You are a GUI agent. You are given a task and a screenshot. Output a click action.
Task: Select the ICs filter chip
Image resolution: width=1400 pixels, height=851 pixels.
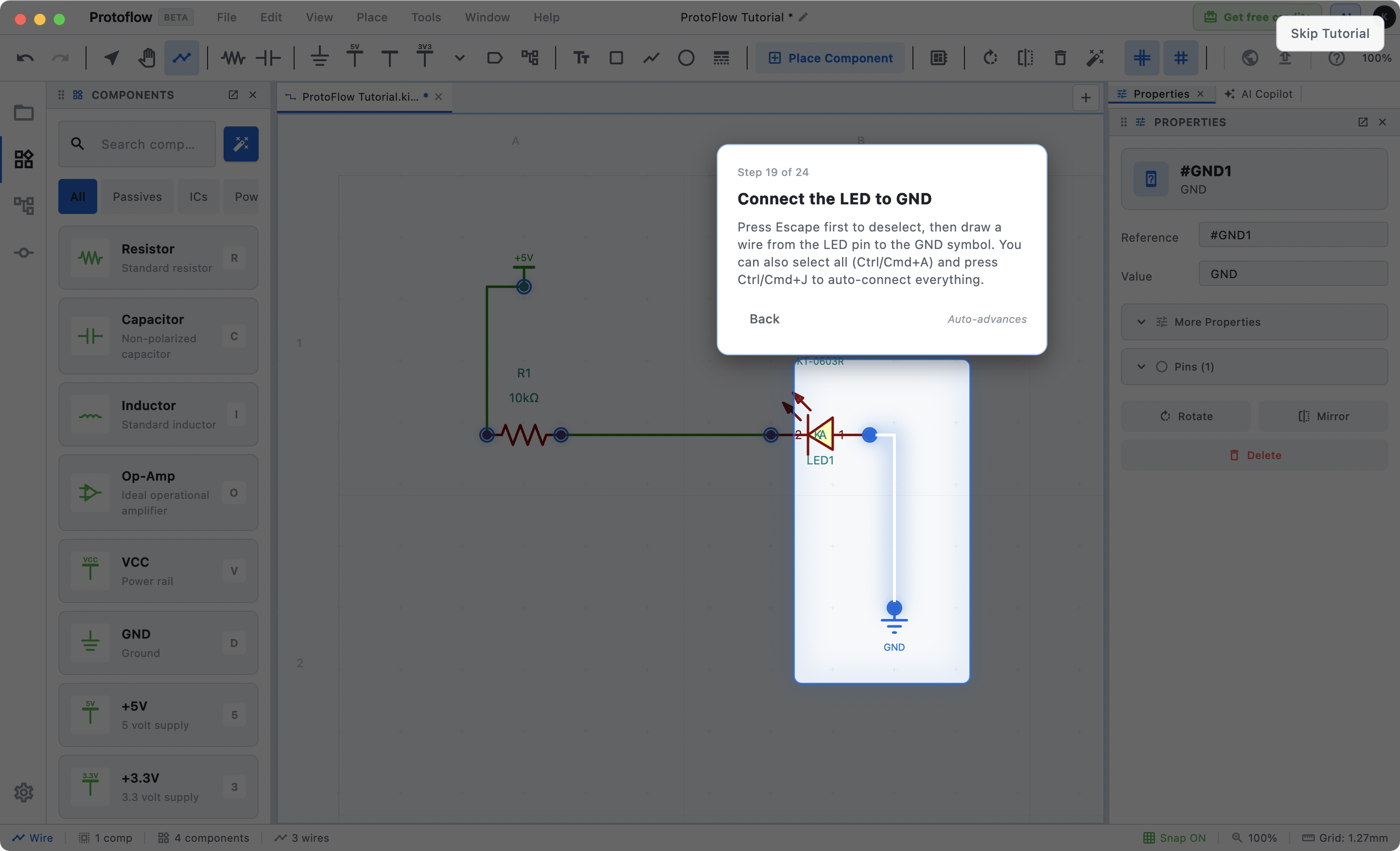tap(198, 196)
